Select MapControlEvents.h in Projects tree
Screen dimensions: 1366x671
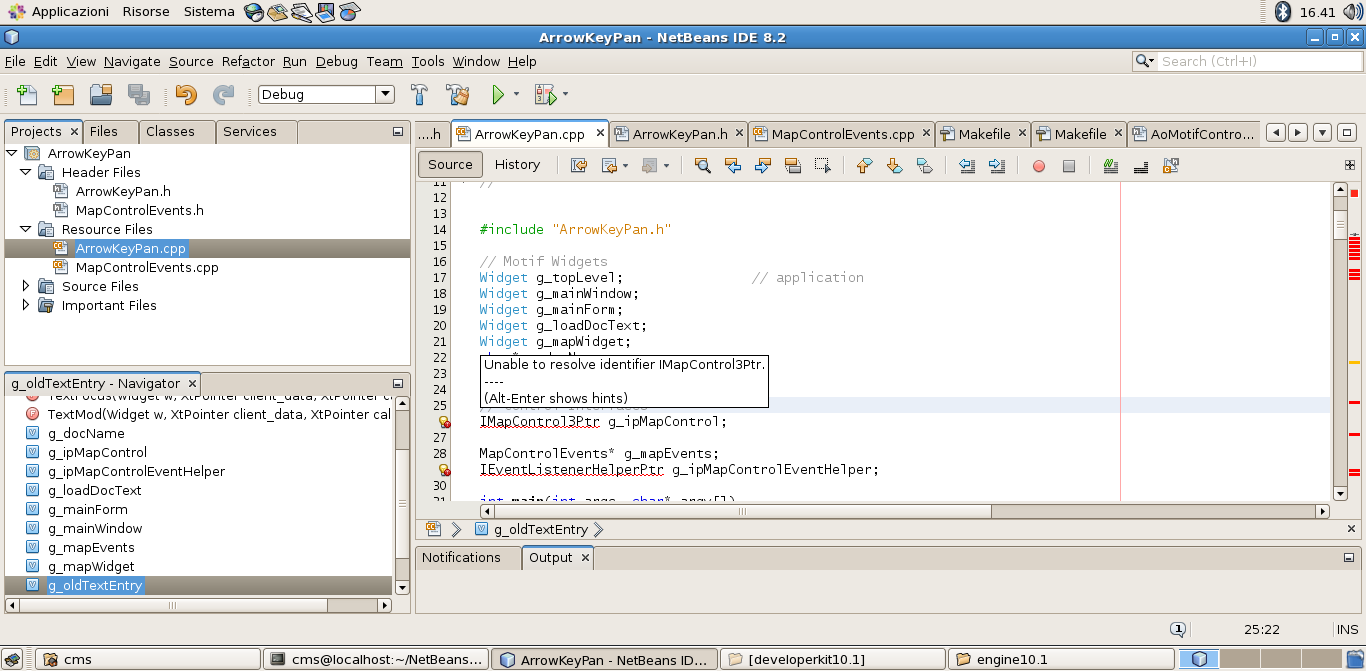point(139,210)
